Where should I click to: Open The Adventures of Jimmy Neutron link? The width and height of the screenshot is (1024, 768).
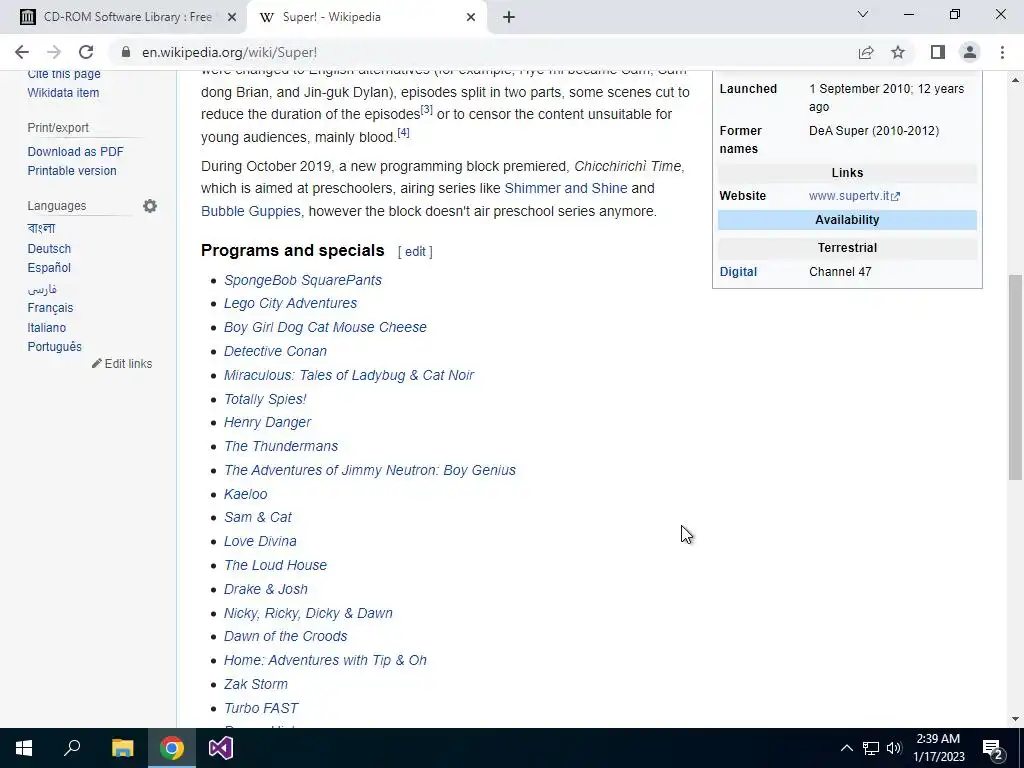(370, 470)
